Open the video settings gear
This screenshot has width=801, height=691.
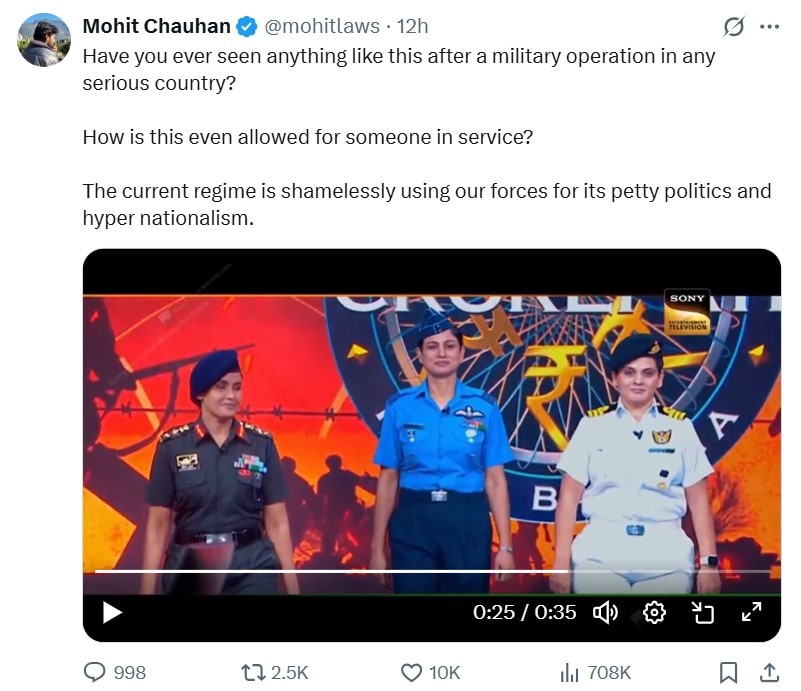click(x=654, y=612)
